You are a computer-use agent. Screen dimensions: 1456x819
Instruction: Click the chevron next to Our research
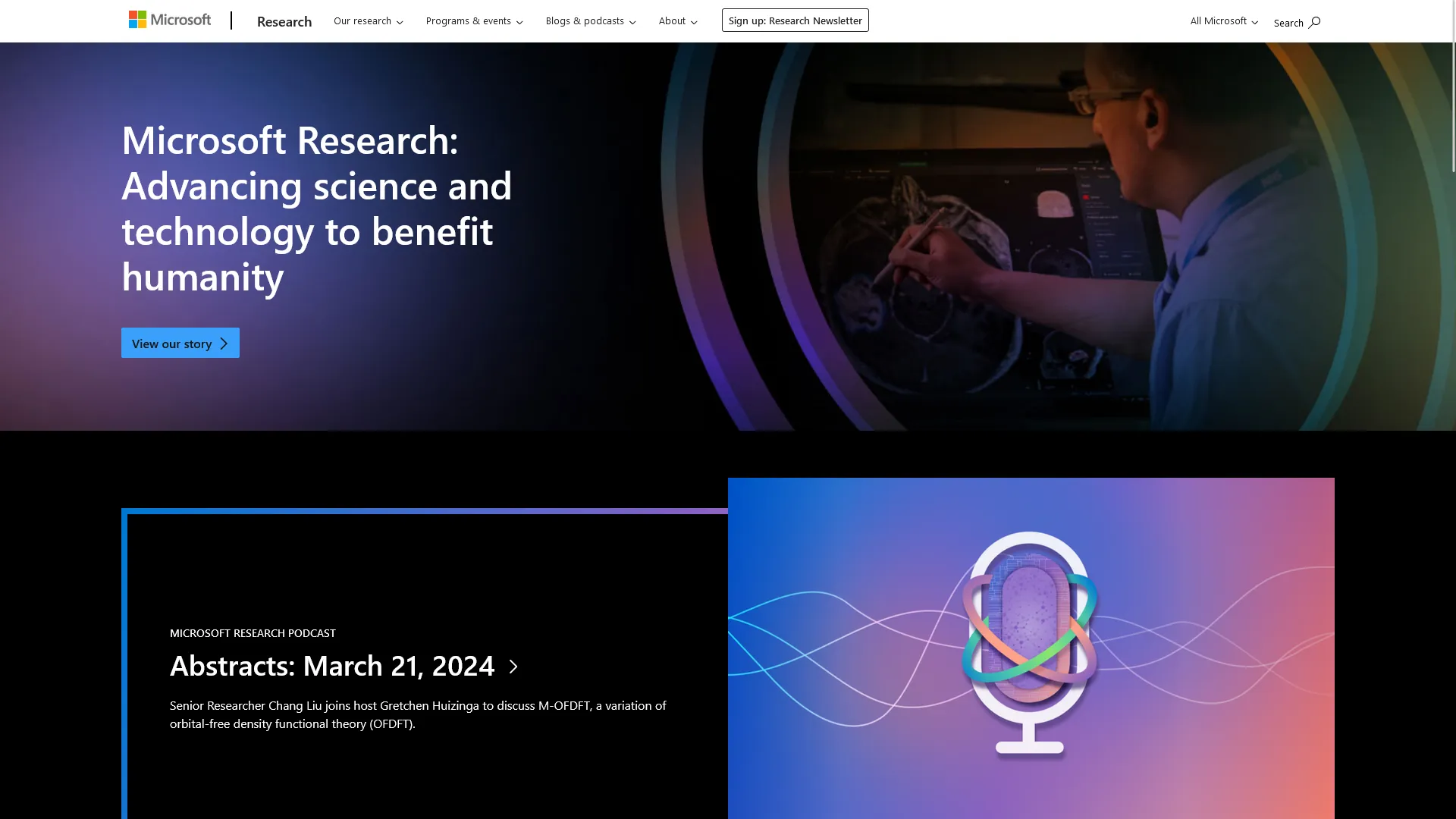(x=399, y=22)
